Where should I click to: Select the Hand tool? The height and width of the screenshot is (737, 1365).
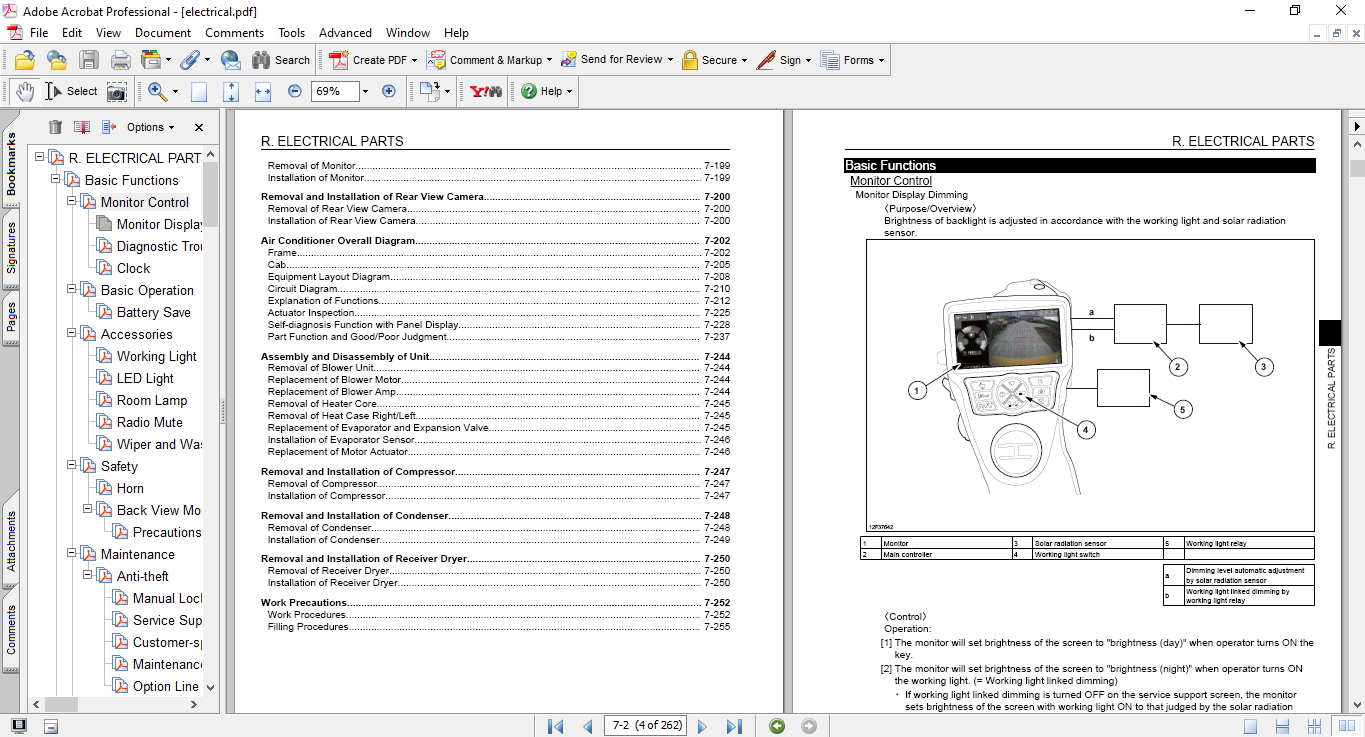24,91
